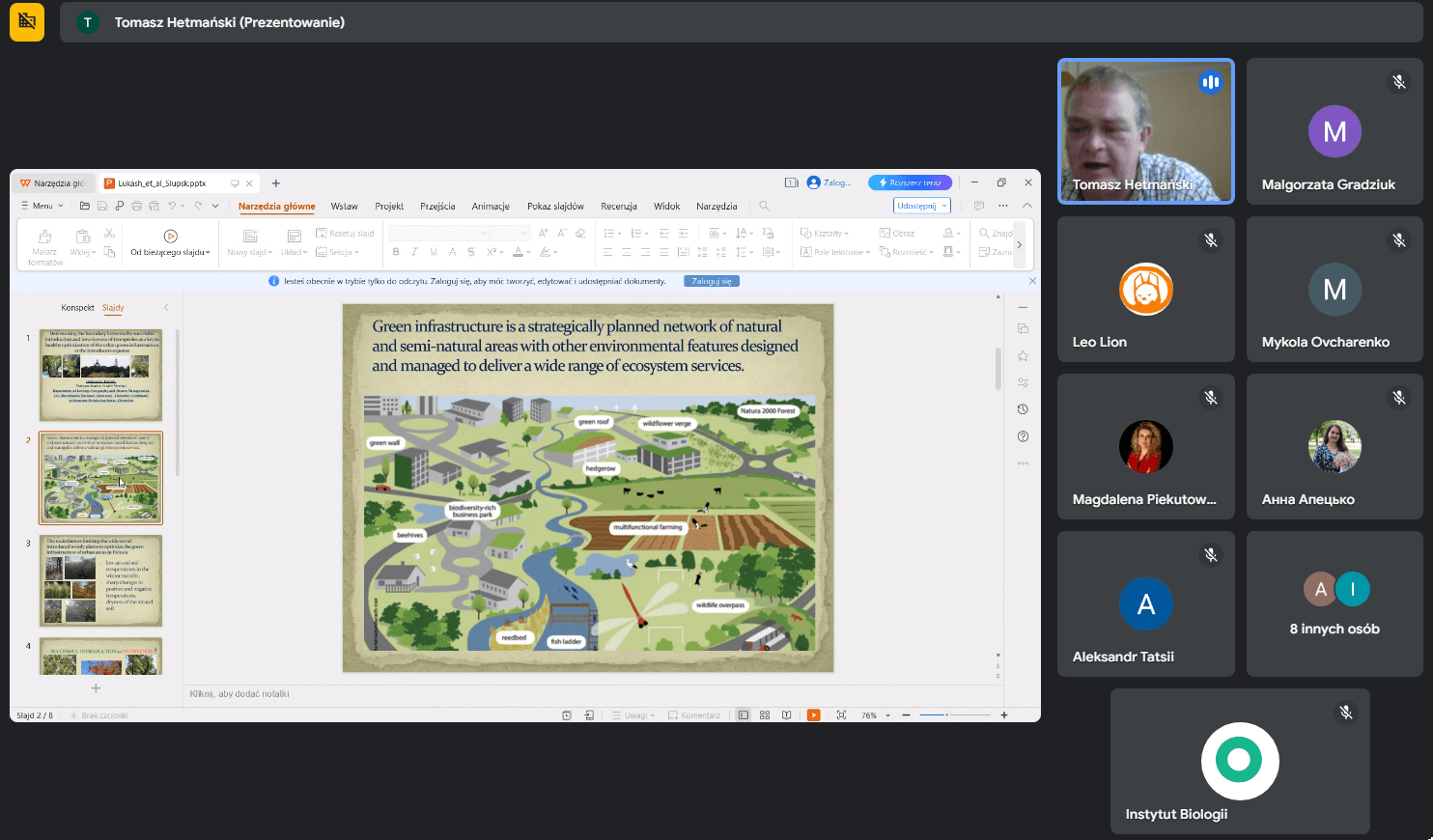Viewport: 1433px width, 840px height.
Task: Click the decrease indent icon
Action: pyautogui.click(x=664, y=233)
